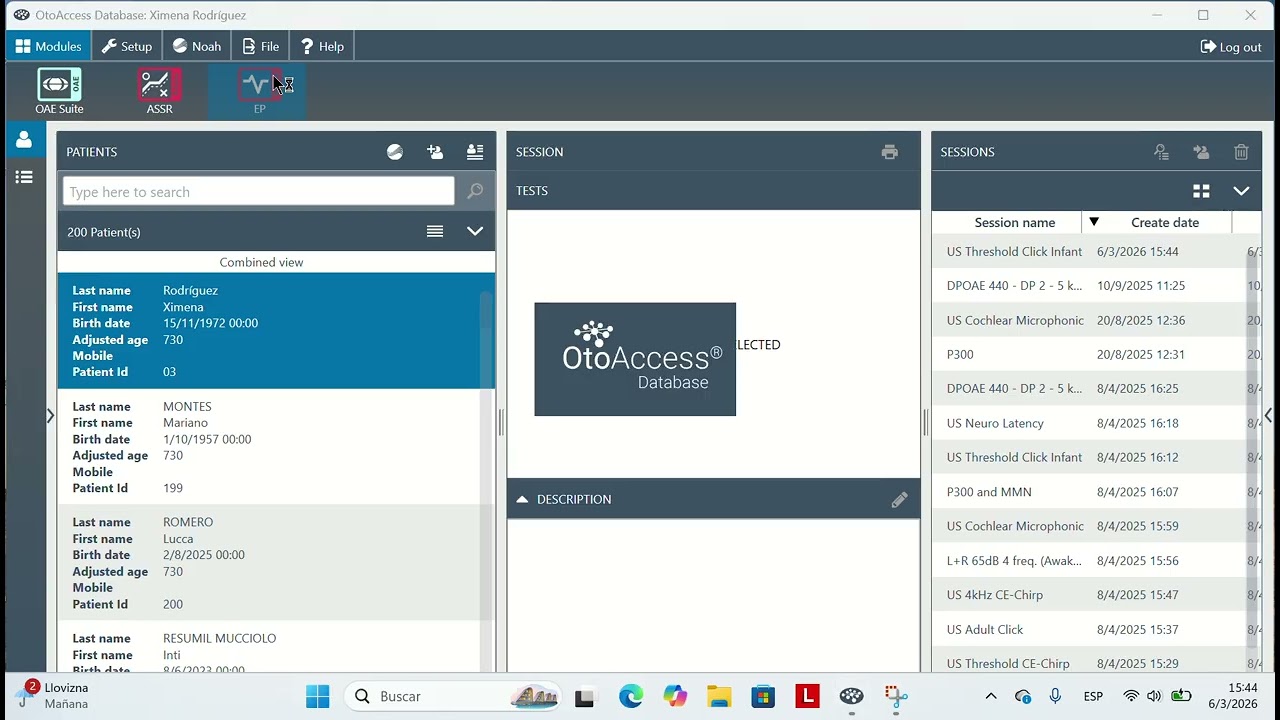Click the sessions panel collapse arrow
The width and height of the screenshot is (1280, 720).
(x=1268, y=415)
